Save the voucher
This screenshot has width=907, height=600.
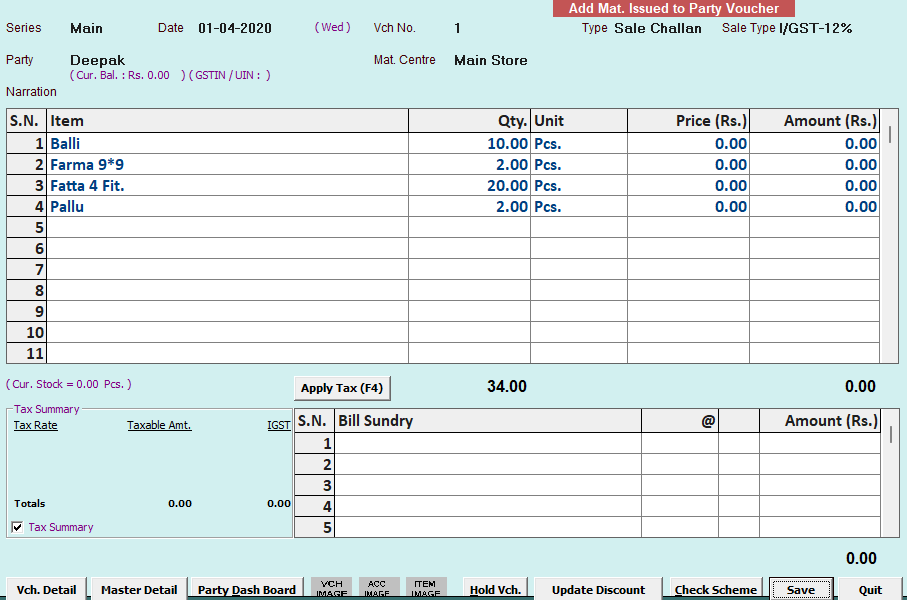(800, 590)
